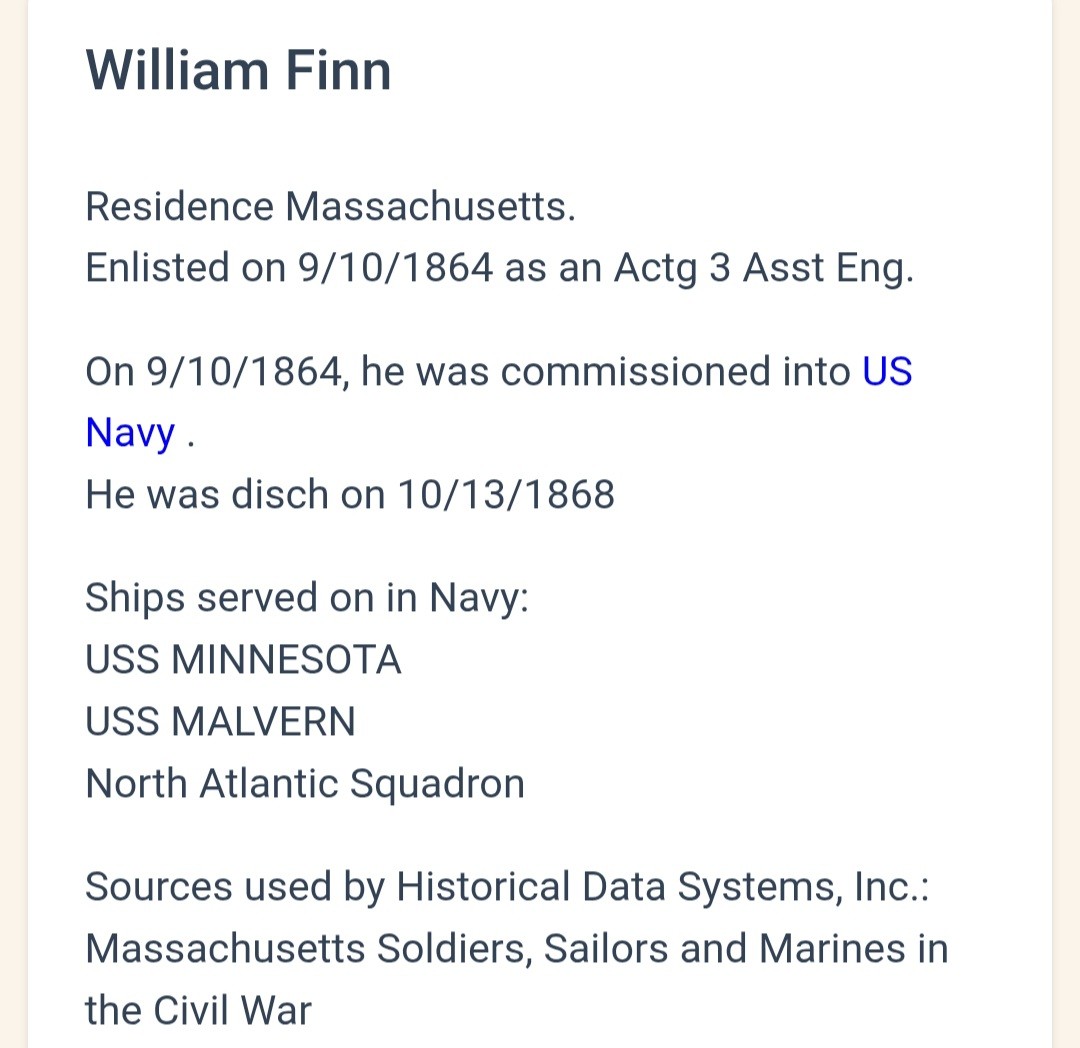Click the William Finn heading

pos(238,72)
